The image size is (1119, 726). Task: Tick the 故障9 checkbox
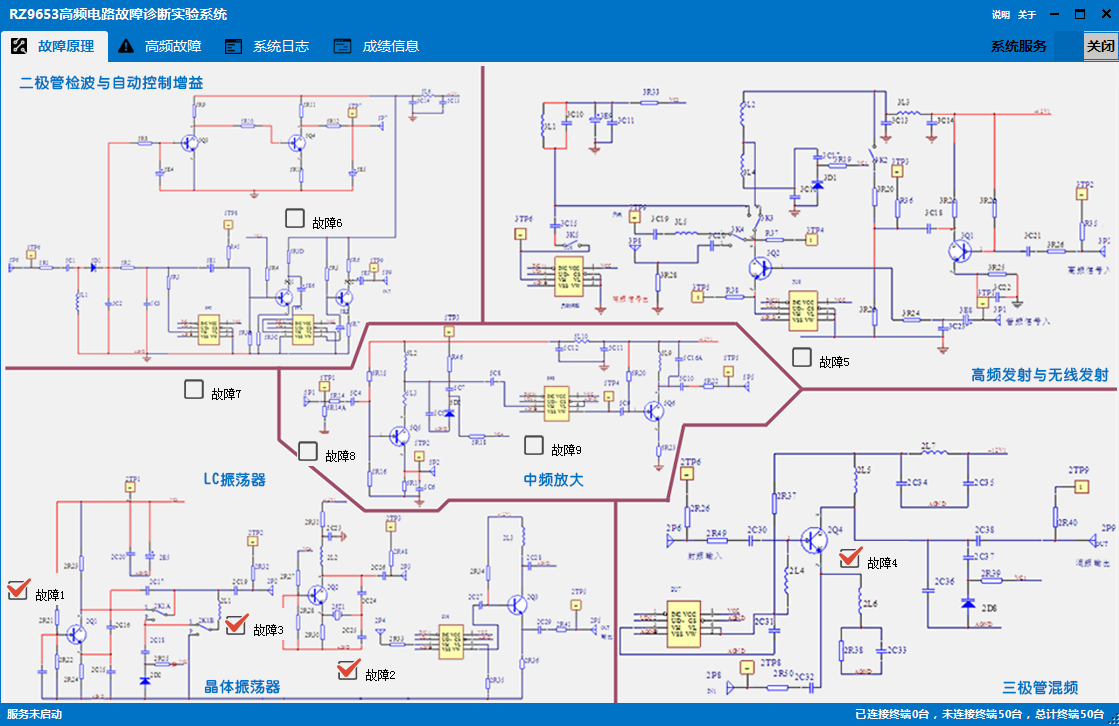tap(534, 445)
